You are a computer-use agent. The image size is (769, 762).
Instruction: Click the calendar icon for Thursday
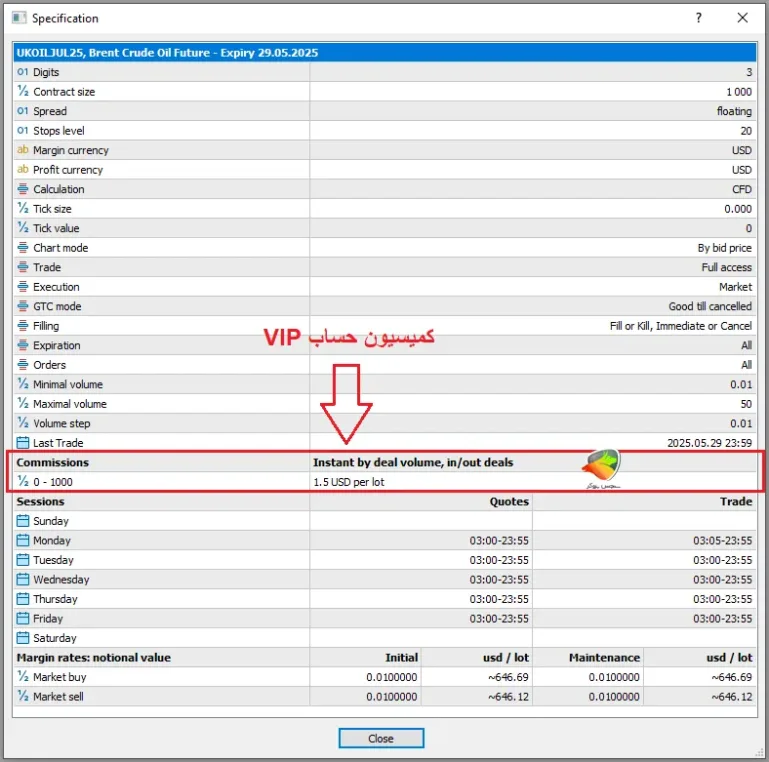tap(23, 599)
